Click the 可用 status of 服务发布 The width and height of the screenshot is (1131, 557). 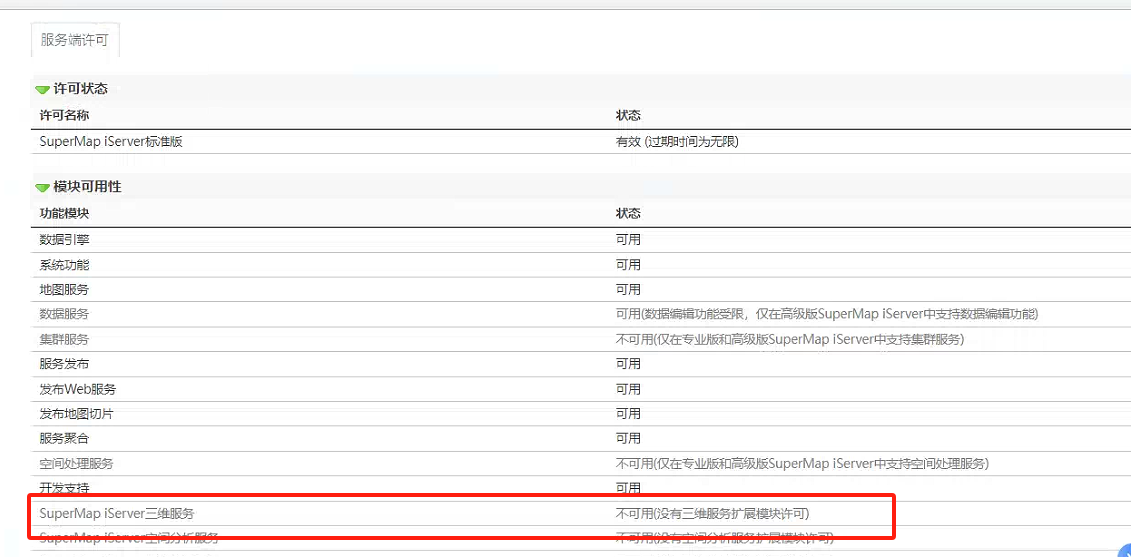628,364
